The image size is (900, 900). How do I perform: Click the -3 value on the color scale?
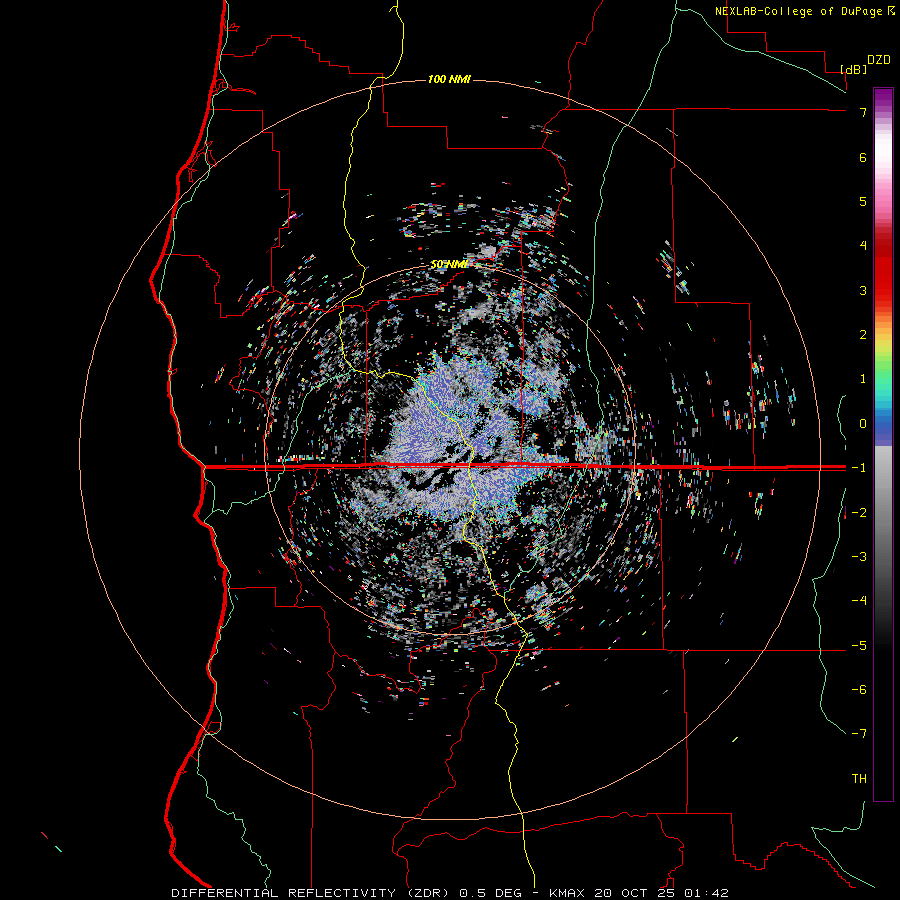tap(859, 557)
